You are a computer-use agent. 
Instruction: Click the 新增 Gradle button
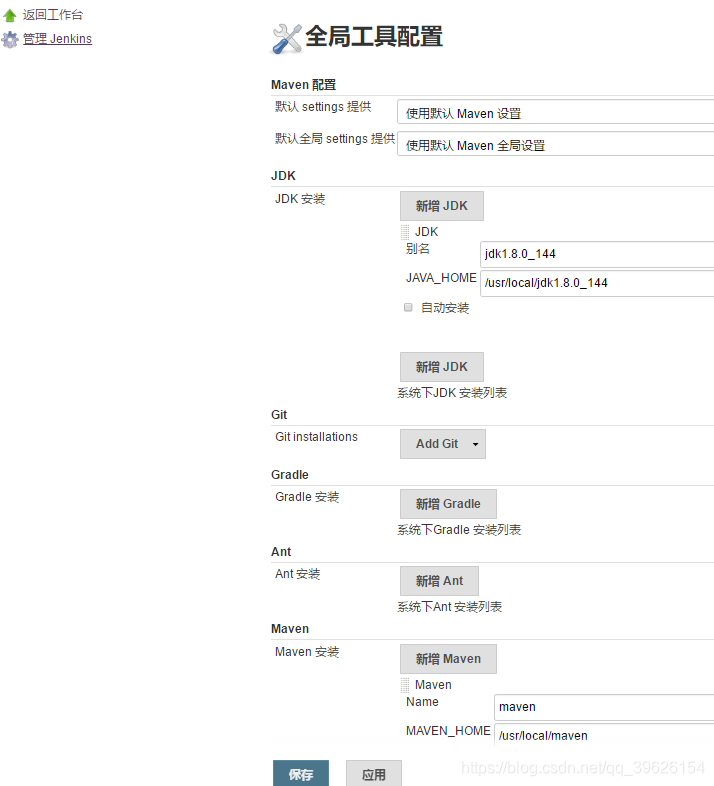[x=448, y=504]
